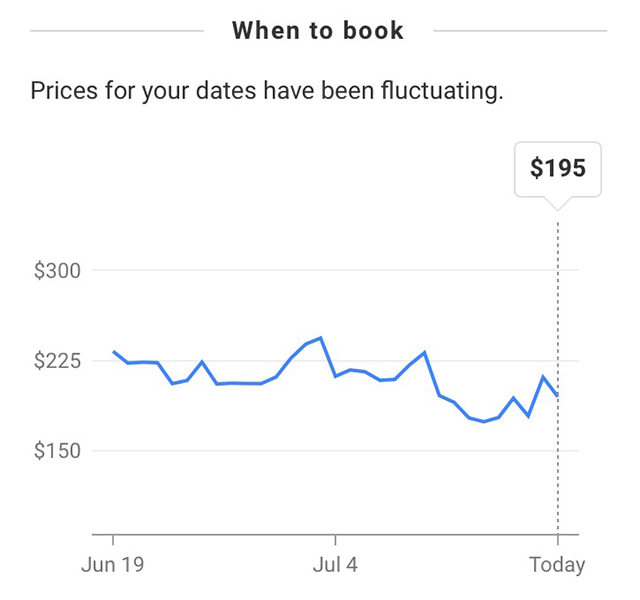The width and height of the screenshot is (640, 600).
Task: Click the price peak right after Jul 4
Action: [x=424, y=352]
